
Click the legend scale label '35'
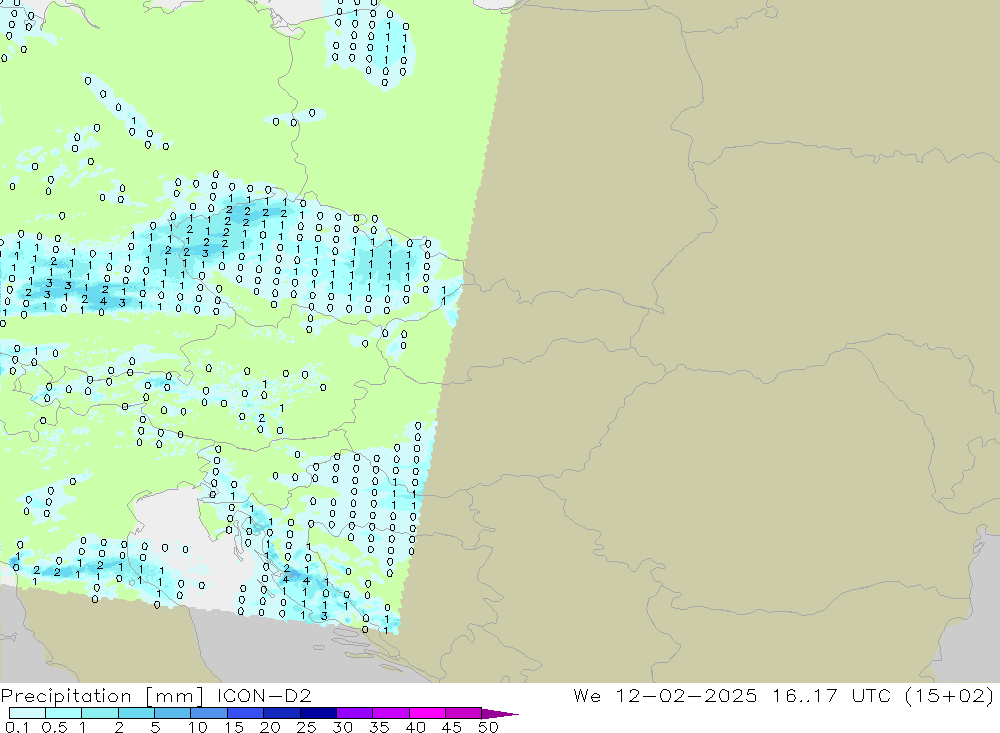point(379,727)
